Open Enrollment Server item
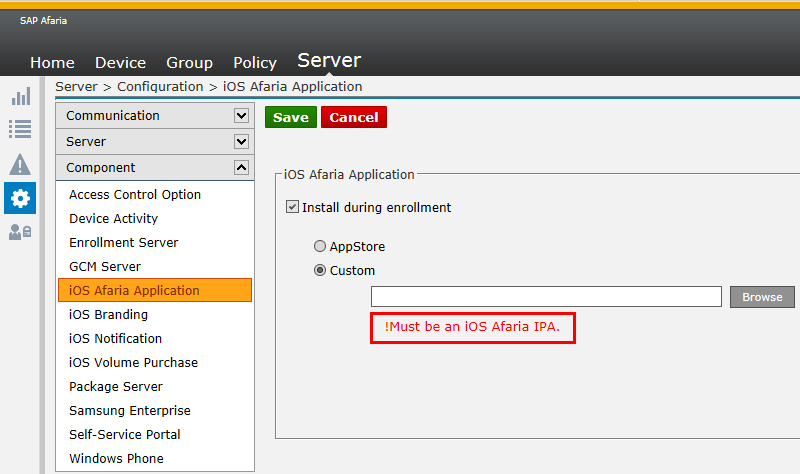The image size is (800, 474). 123,242
